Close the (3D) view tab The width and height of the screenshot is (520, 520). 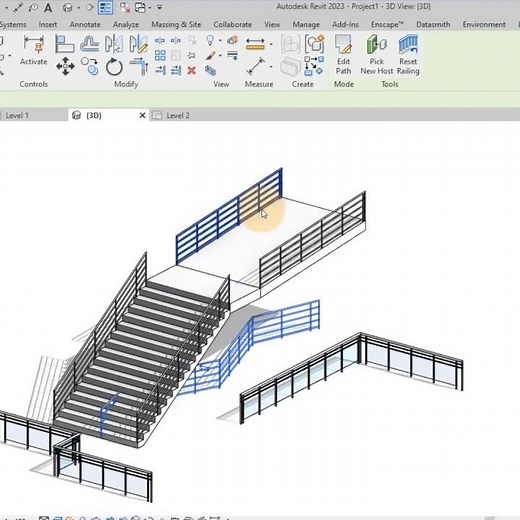(142, 115)
